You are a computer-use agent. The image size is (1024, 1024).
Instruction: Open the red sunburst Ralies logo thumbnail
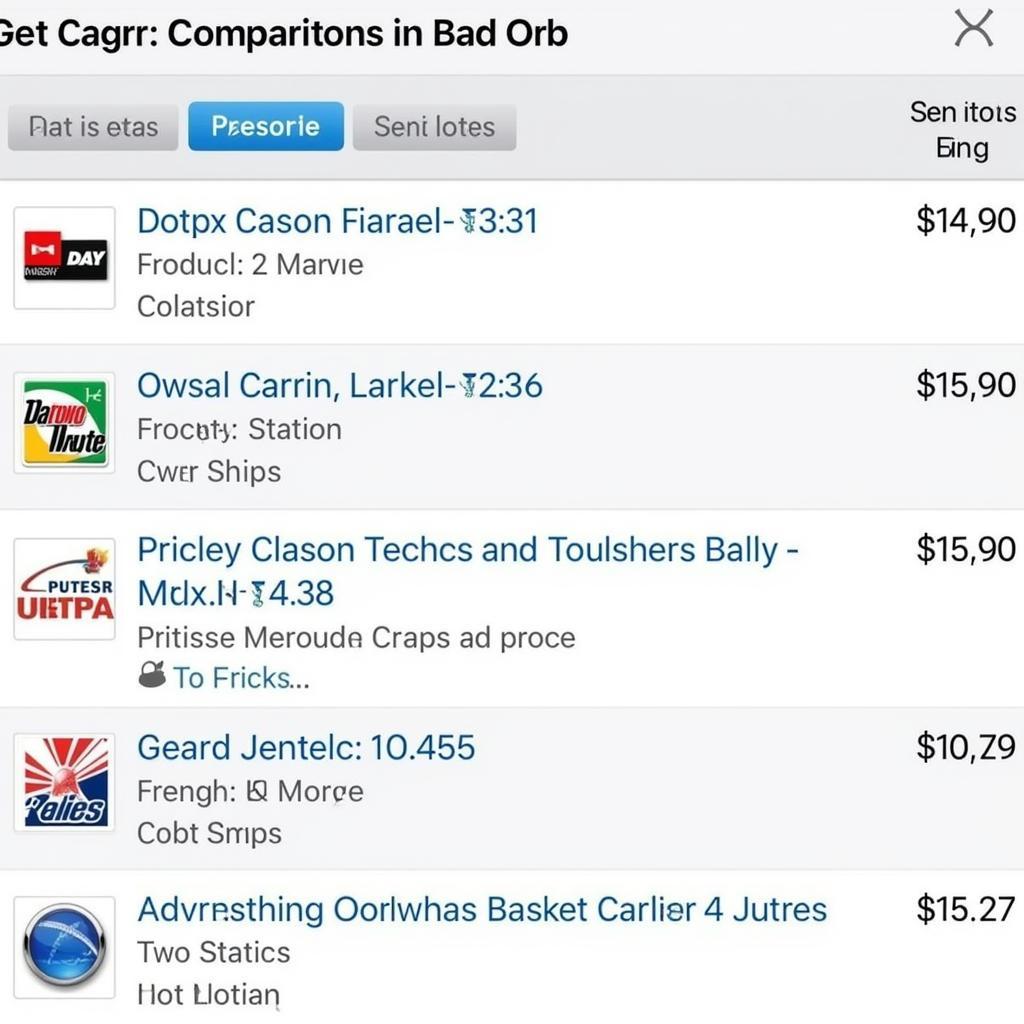click(65, 782)
